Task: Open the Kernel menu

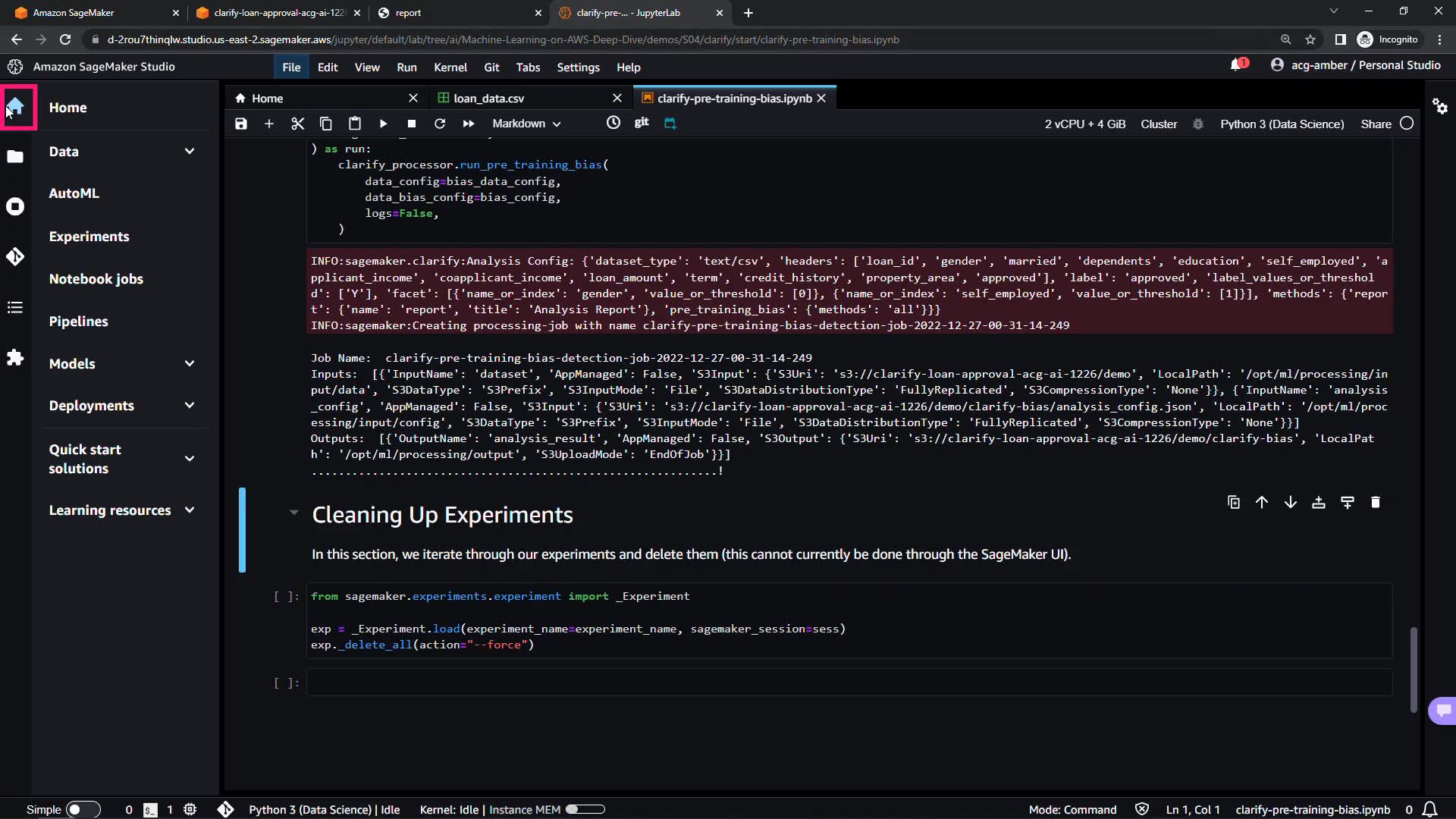Action: coord(450,67)
